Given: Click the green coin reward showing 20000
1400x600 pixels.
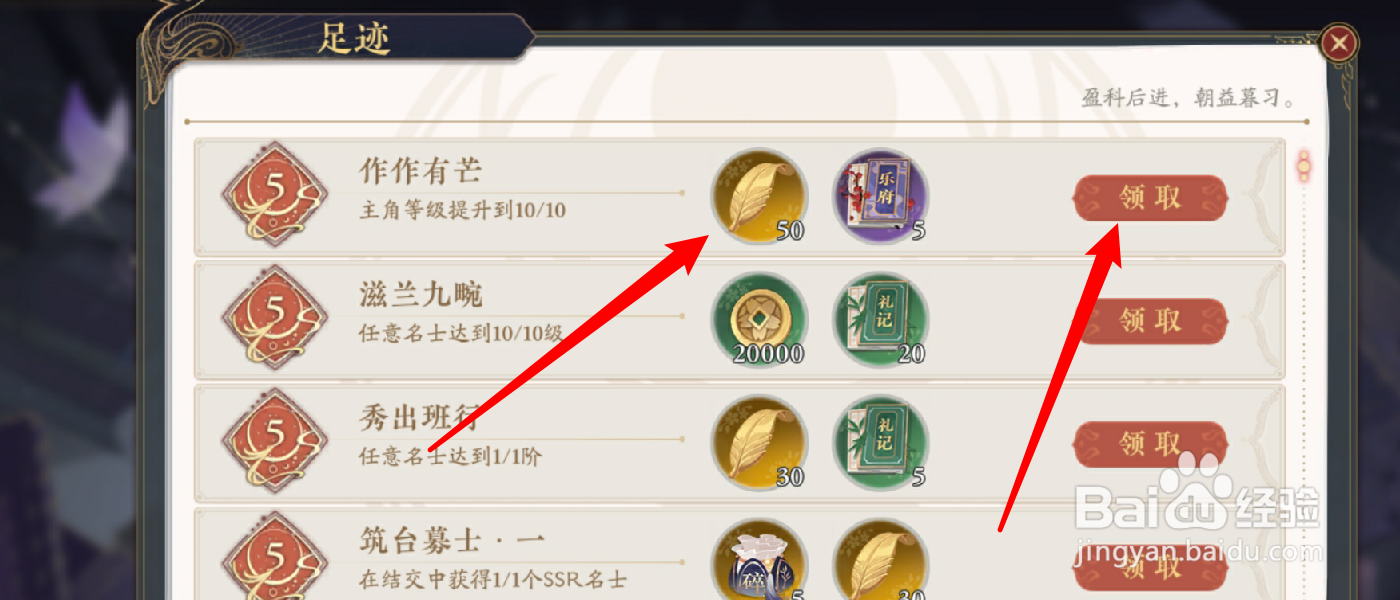Looking at the screenshot, I should [x=759, y=320].
